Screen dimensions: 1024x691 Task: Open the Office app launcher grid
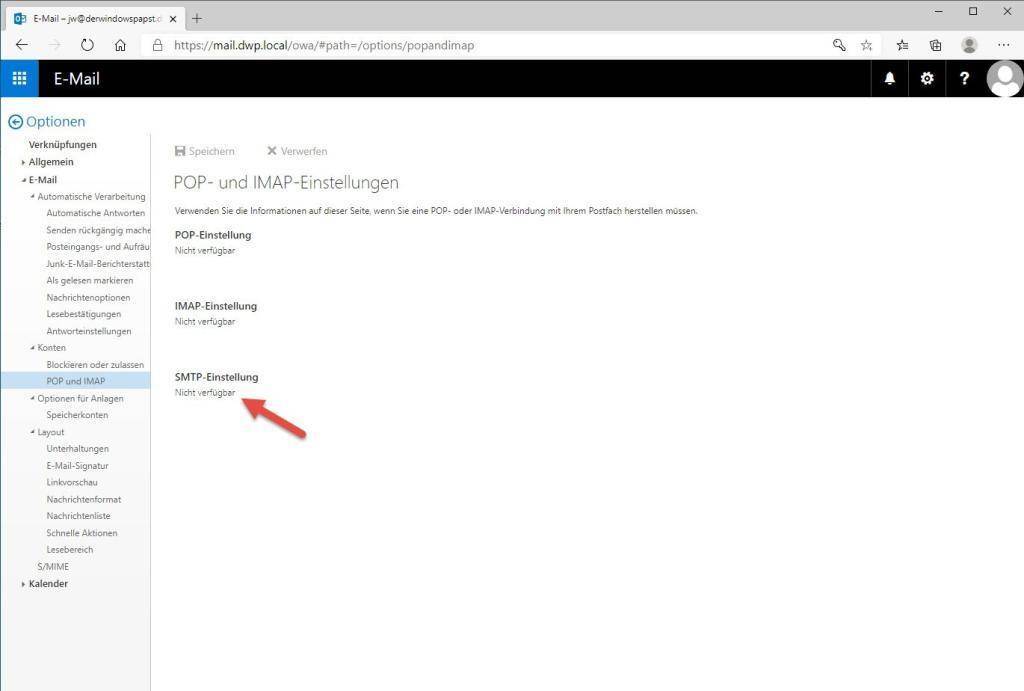click(18, 78)
